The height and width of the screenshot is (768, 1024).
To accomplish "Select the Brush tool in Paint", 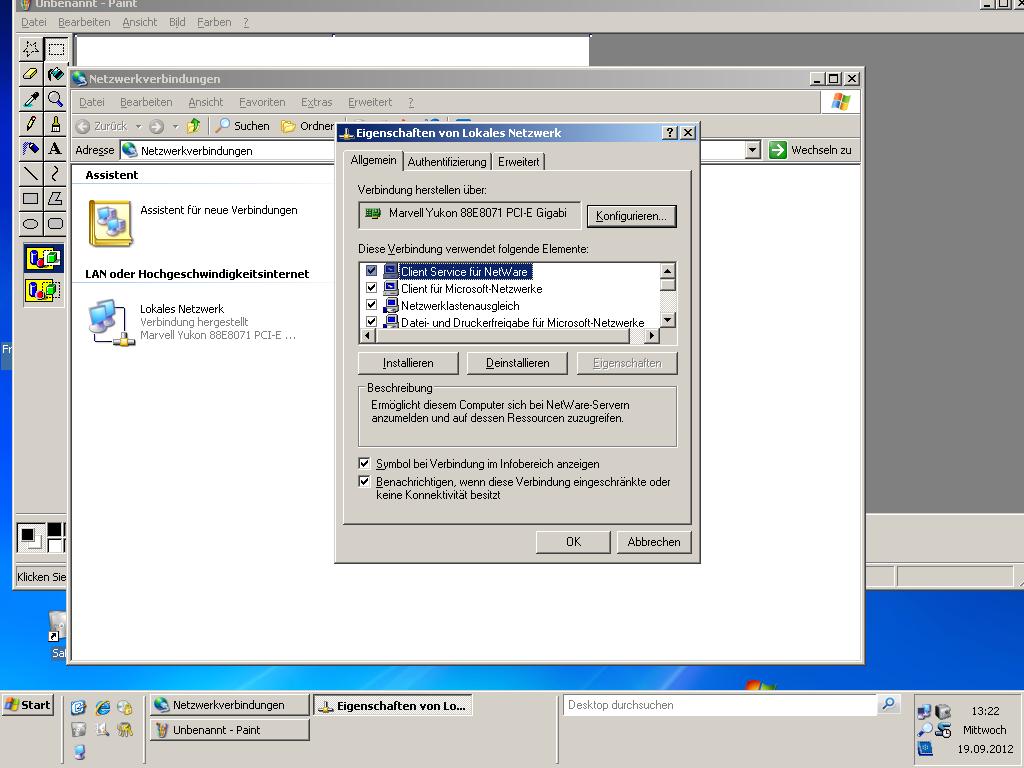I will pyautogui.click(x=56, y=123).
